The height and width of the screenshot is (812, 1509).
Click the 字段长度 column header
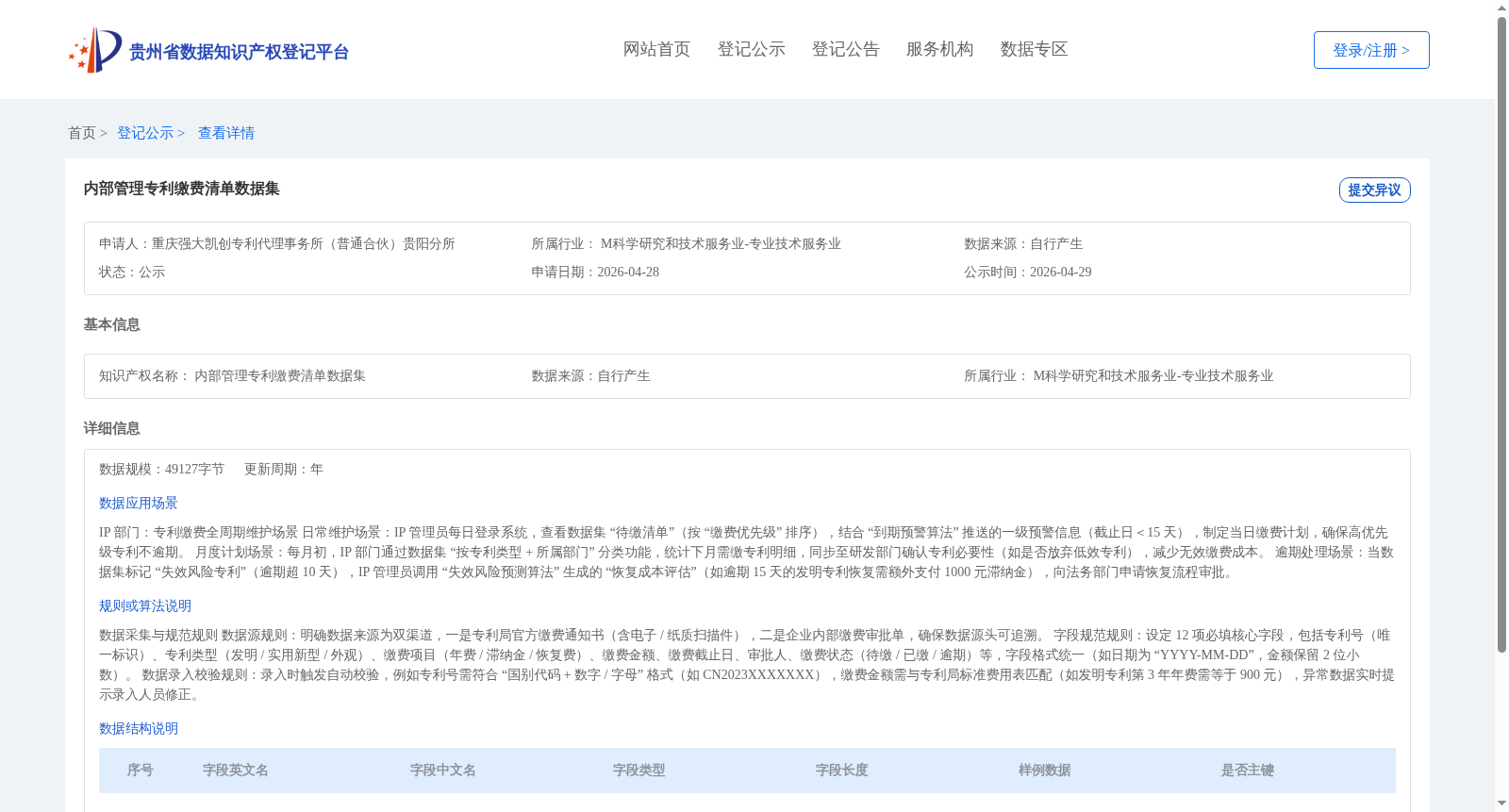842,771
